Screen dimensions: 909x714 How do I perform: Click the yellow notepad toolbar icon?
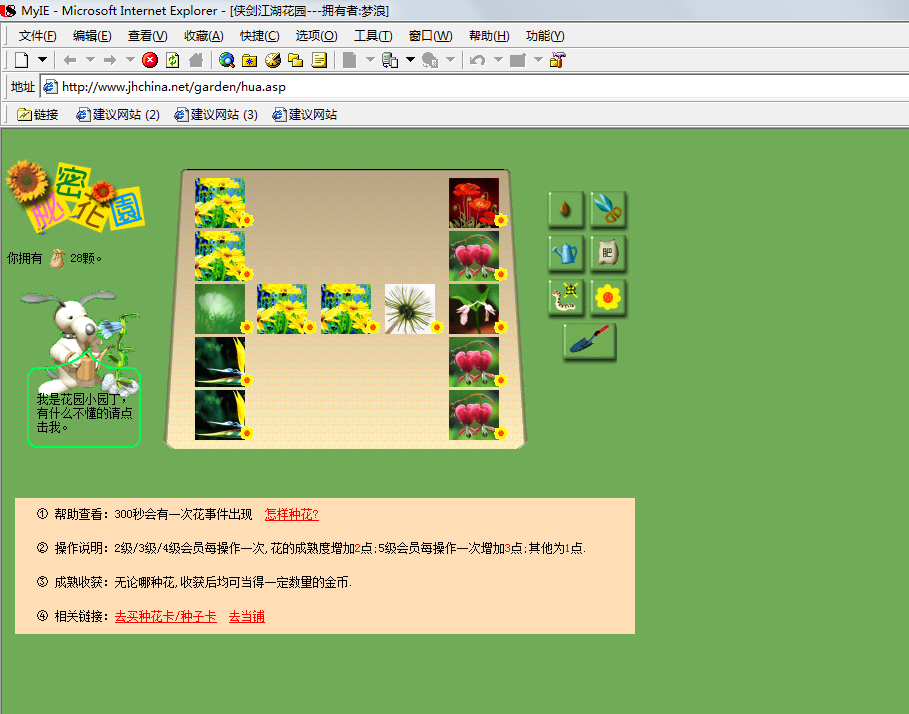click(319, 60)
